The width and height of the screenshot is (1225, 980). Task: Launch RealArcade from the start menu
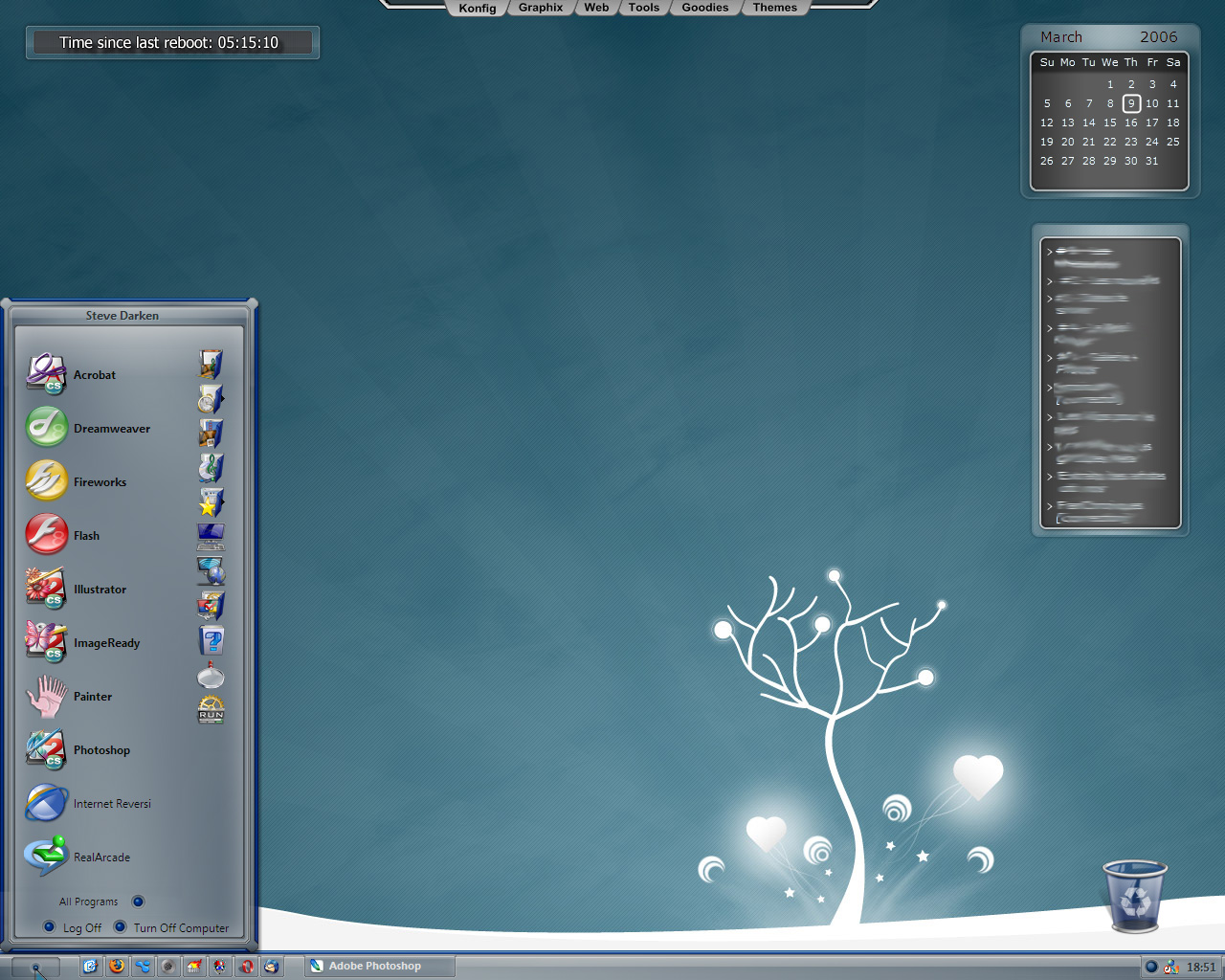click(78, 857)
